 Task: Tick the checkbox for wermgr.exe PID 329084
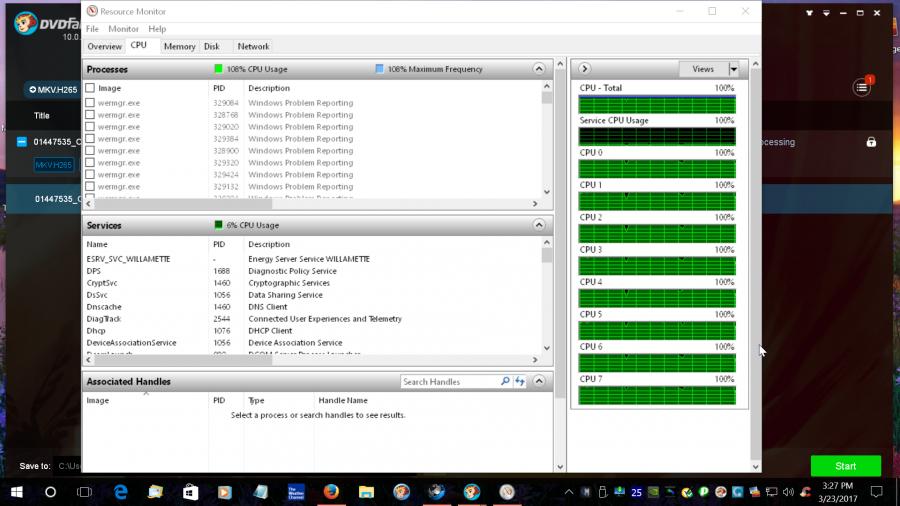coord(90,102)
